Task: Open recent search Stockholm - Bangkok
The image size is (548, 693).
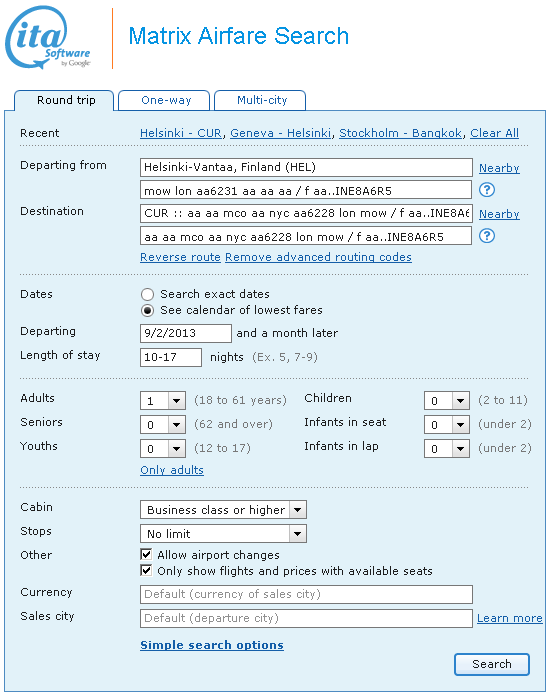Action: tap(400, 133)
